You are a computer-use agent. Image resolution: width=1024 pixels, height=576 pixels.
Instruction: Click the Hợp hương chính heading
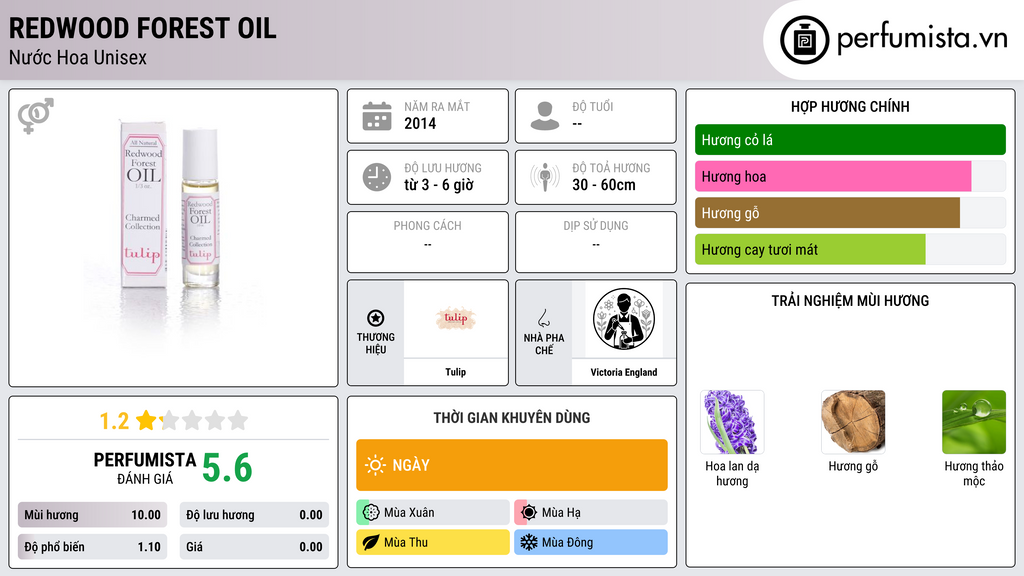850,106
